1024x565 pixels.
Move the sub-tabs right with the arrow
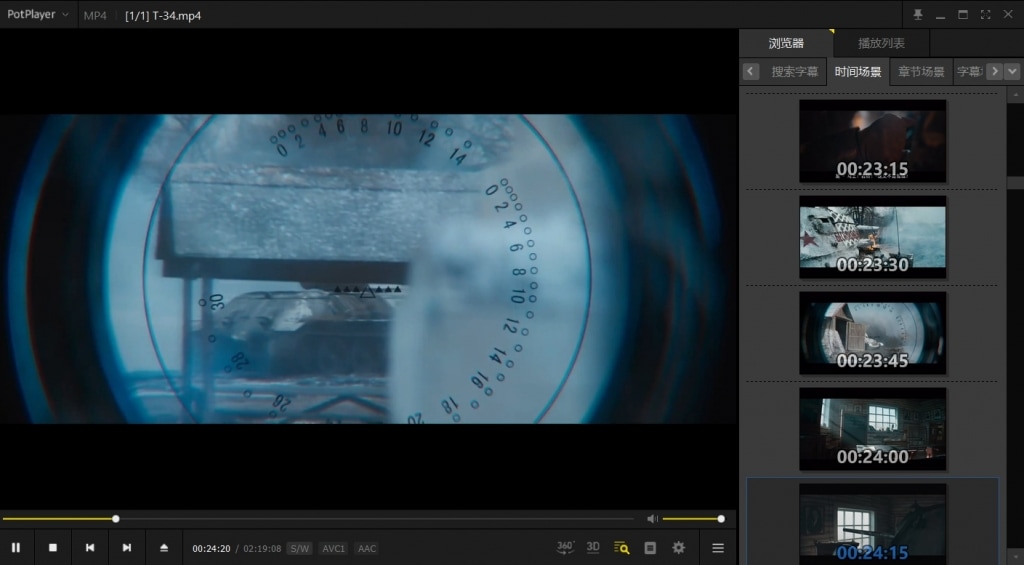[995, 71]
